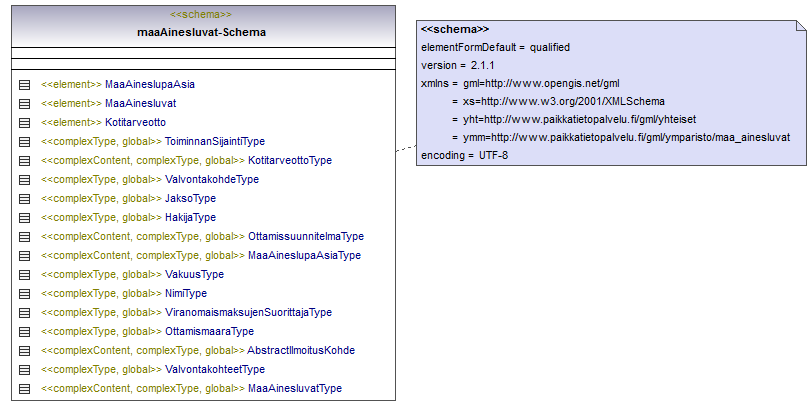Select the row icon beside JaksoType
The image size is (811, 405).
(x=25, y=198)
